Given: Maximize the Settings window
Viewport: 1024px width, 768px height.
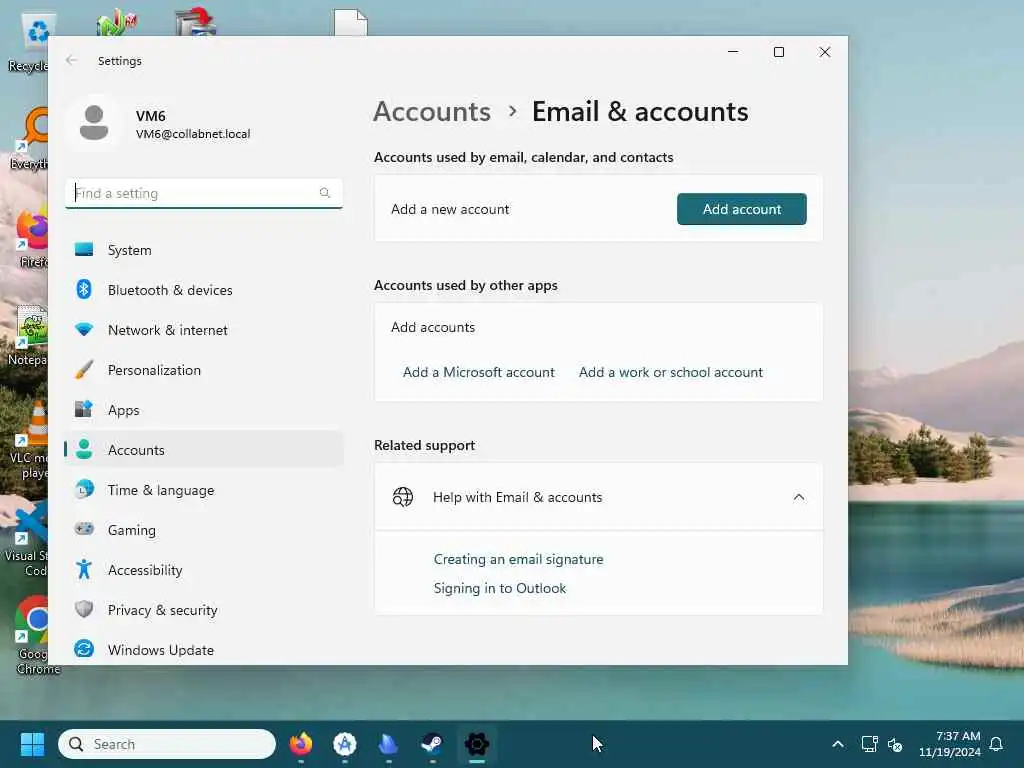Looking at the screenshot, I should [x=778, y=52].
